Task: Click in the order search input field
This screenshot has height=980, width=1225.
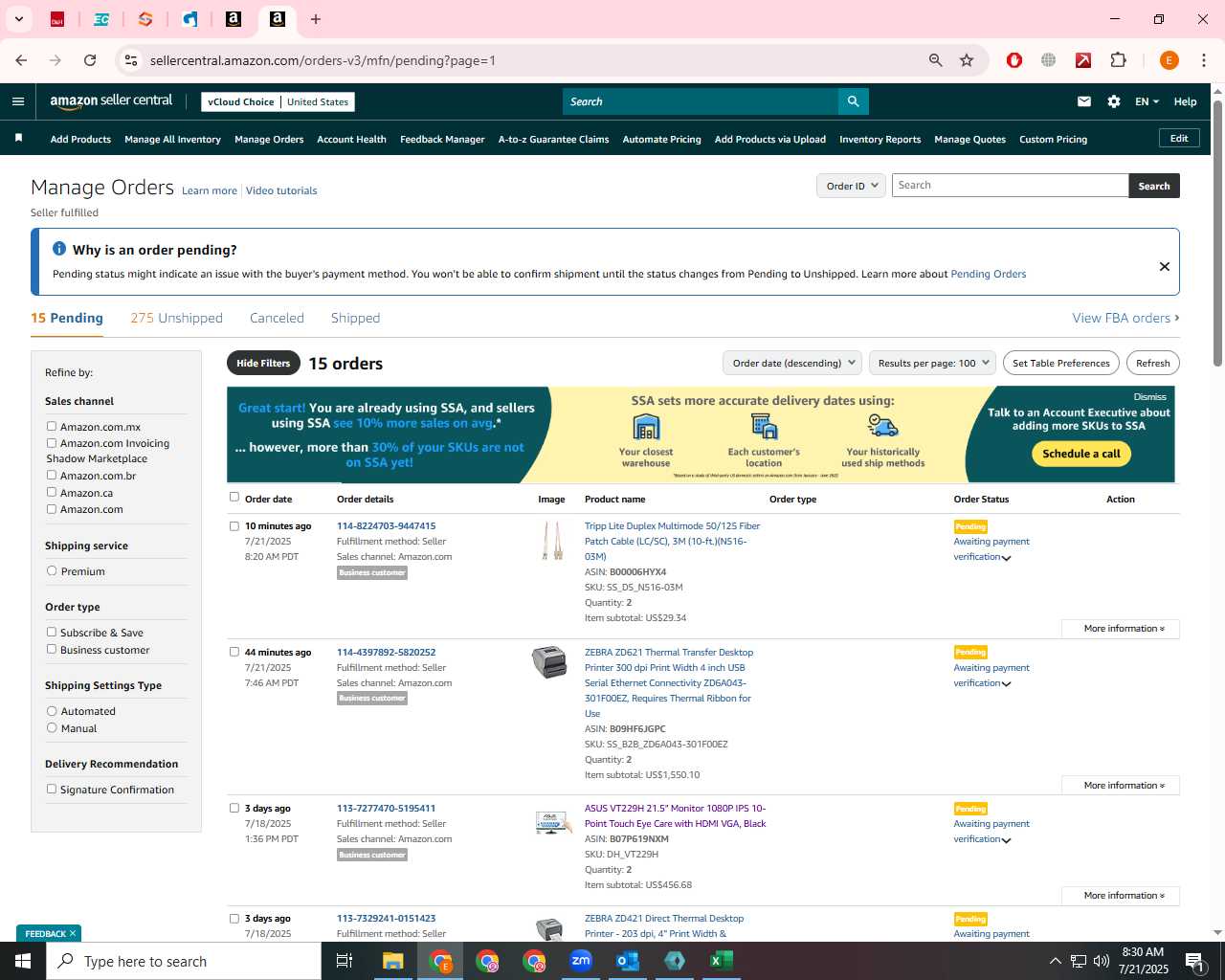Action: [x=1010, y=186]
